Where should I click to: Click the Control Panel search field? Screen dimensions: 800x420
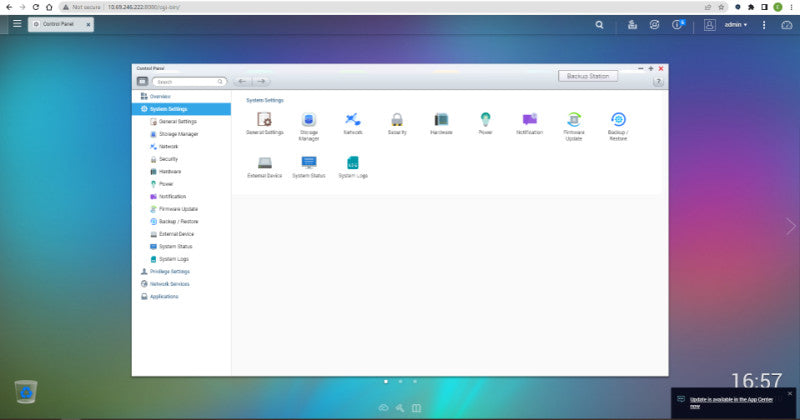coord(189,82)
